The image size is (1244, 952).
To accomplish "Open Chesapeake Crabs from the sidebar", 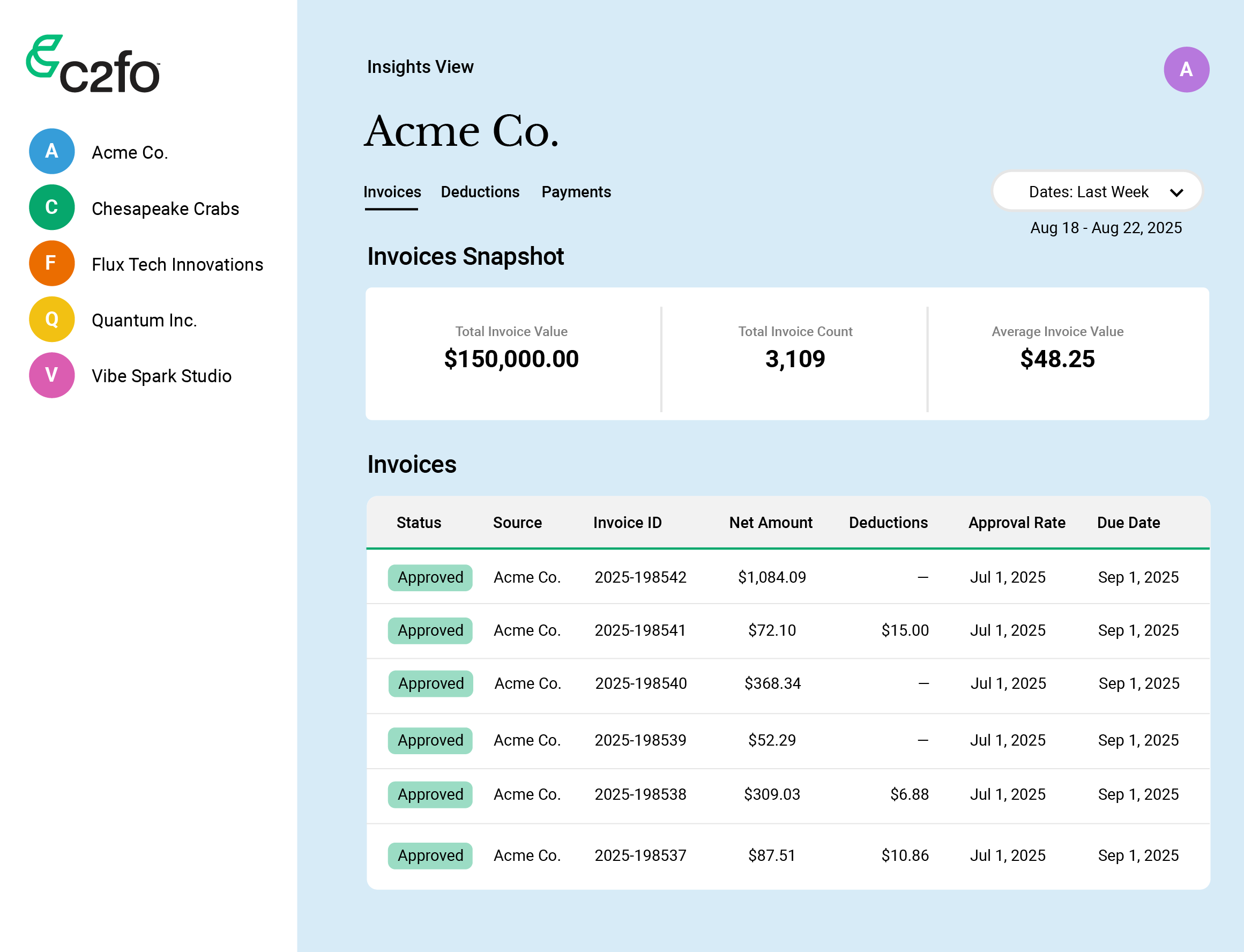I will point(165,209).
